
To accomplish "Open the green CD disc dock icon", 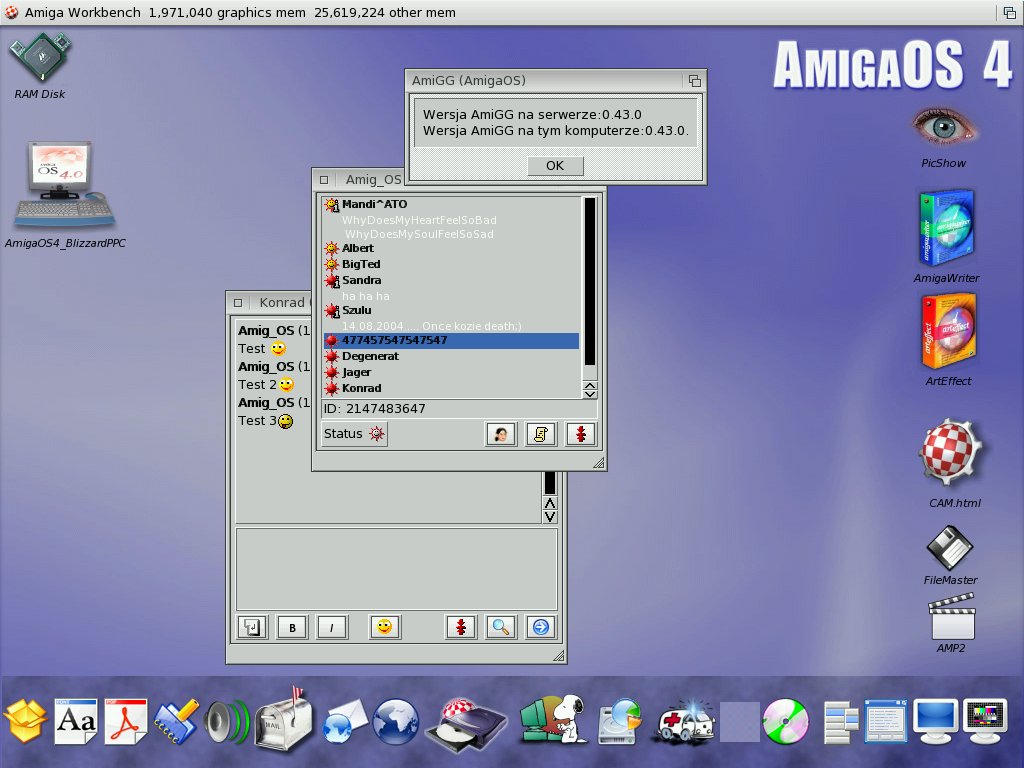I will click(786, 722).
